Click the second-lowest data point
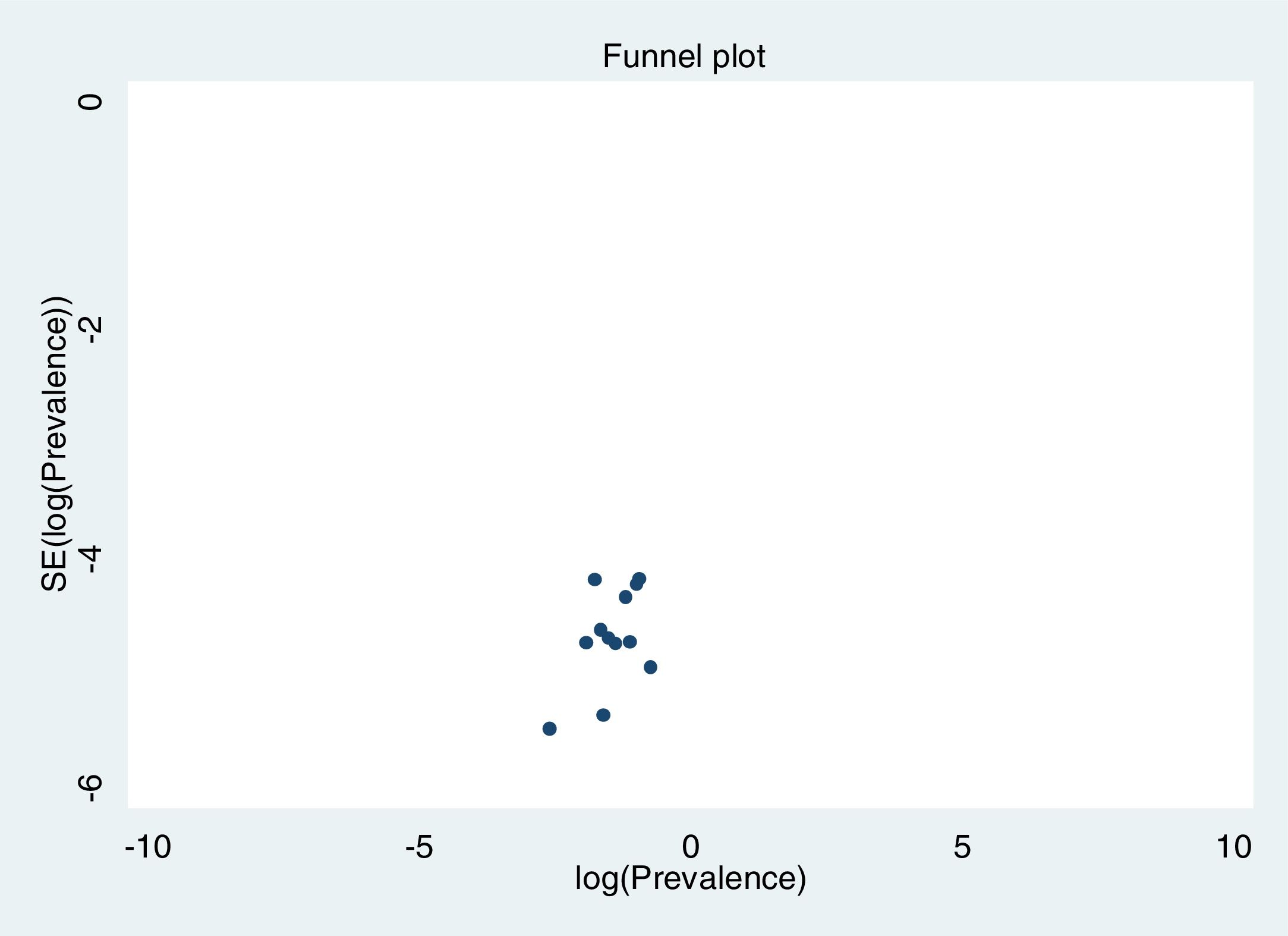 (x=603, y=715)
